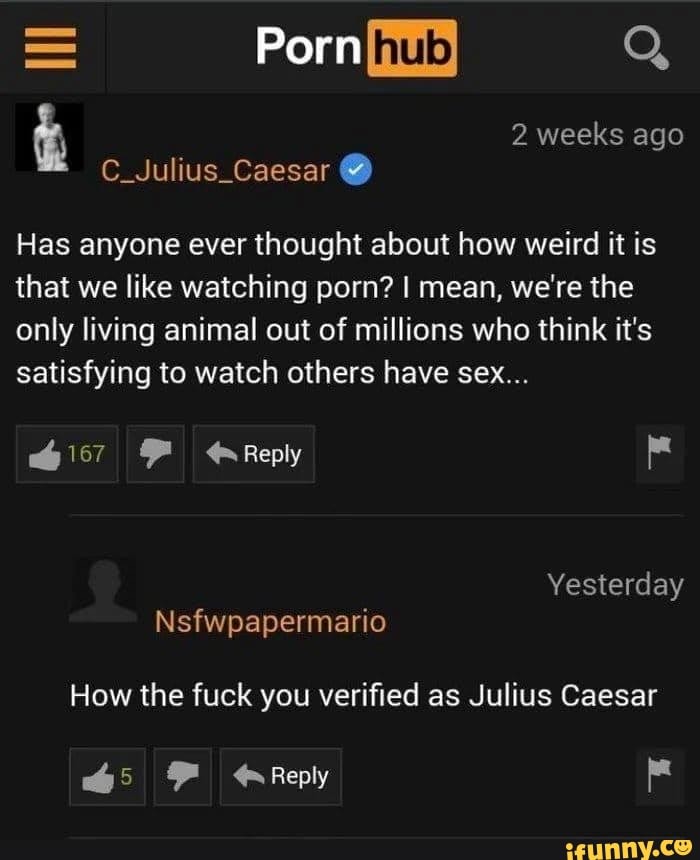700x860 pixels.
Task: Click the '2 weeks ago' timestamp
Action: point(597,135)
